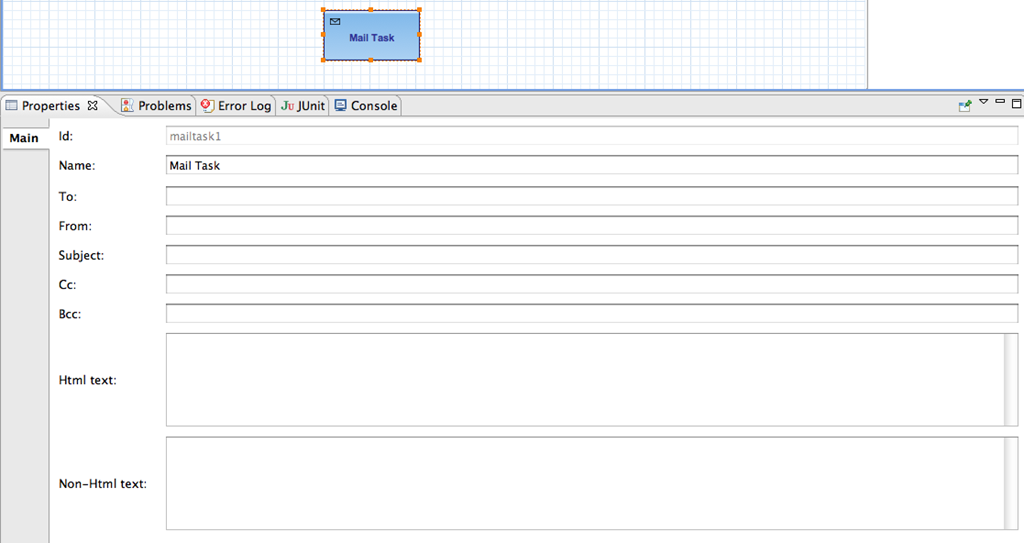Focus the Bcc input field
The image size is (1024, 543).
tap(592, 314)
